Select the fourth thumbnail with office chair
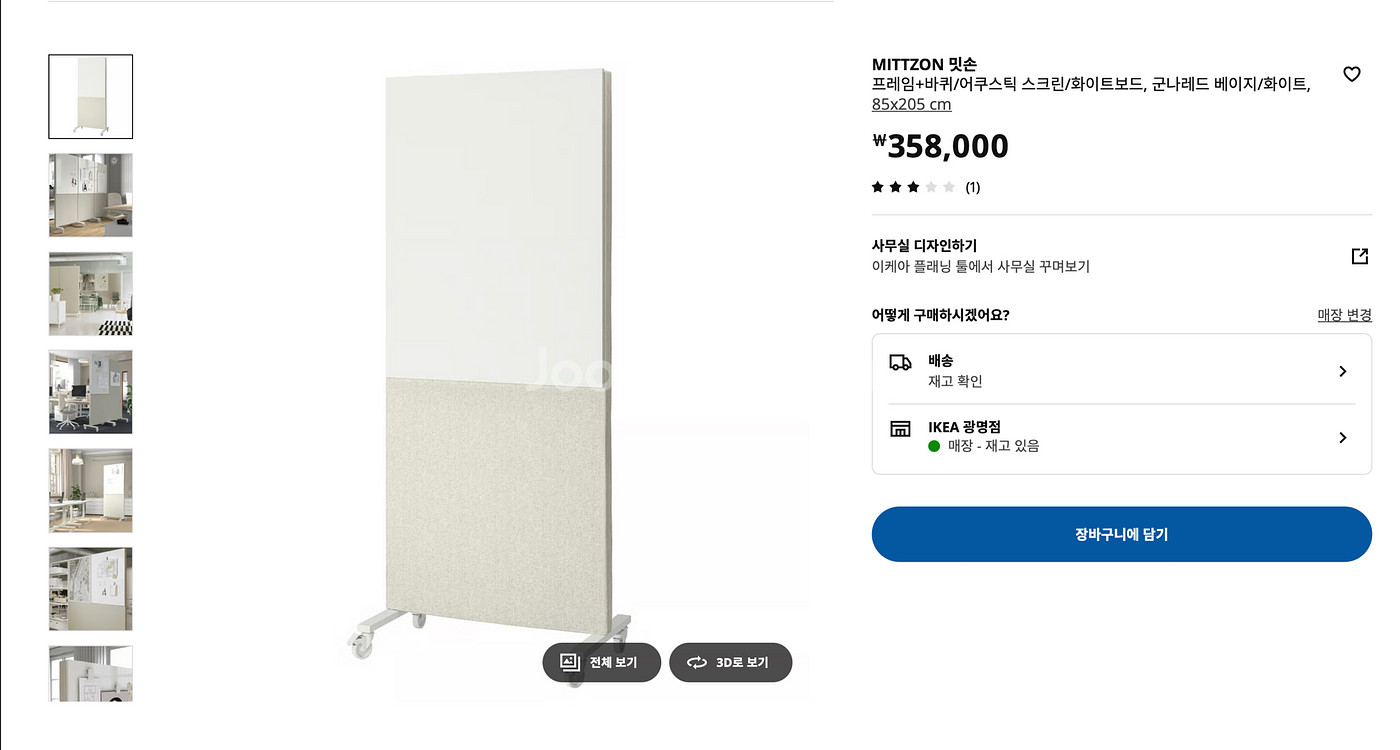The image size is (1400, 750). [91, 392]
